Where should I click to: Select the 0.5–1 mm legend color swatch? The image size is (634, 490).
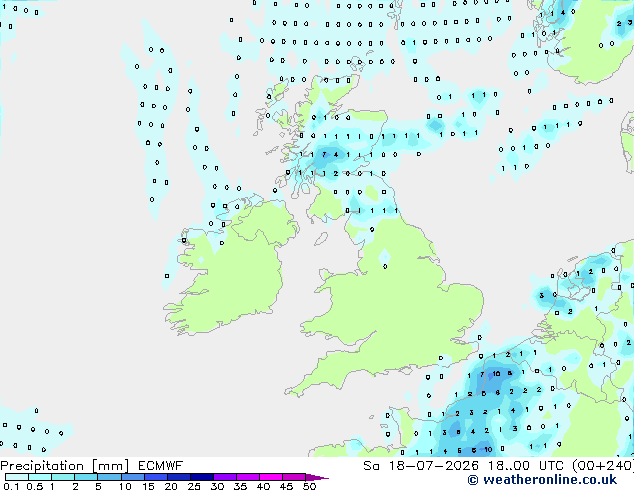click(x=40, y=477)
